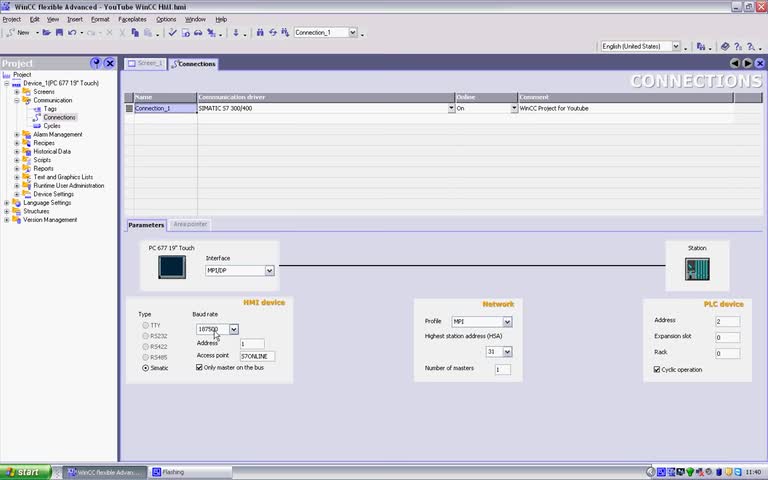Open the network Profile dropdown
Screen dimensions: 768x480
[x=507, y=322]
